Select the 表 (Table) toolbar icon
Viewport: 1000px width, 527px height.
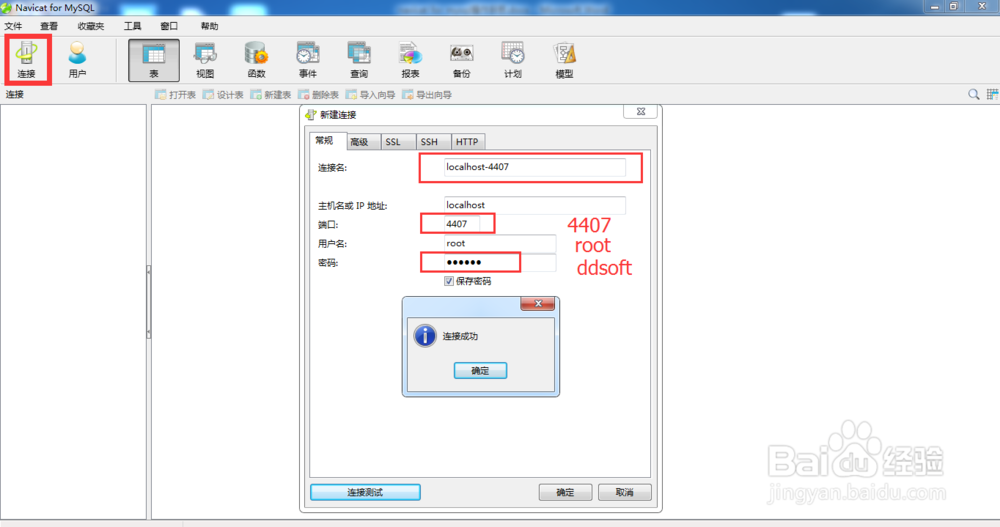(x=154, y=60)
